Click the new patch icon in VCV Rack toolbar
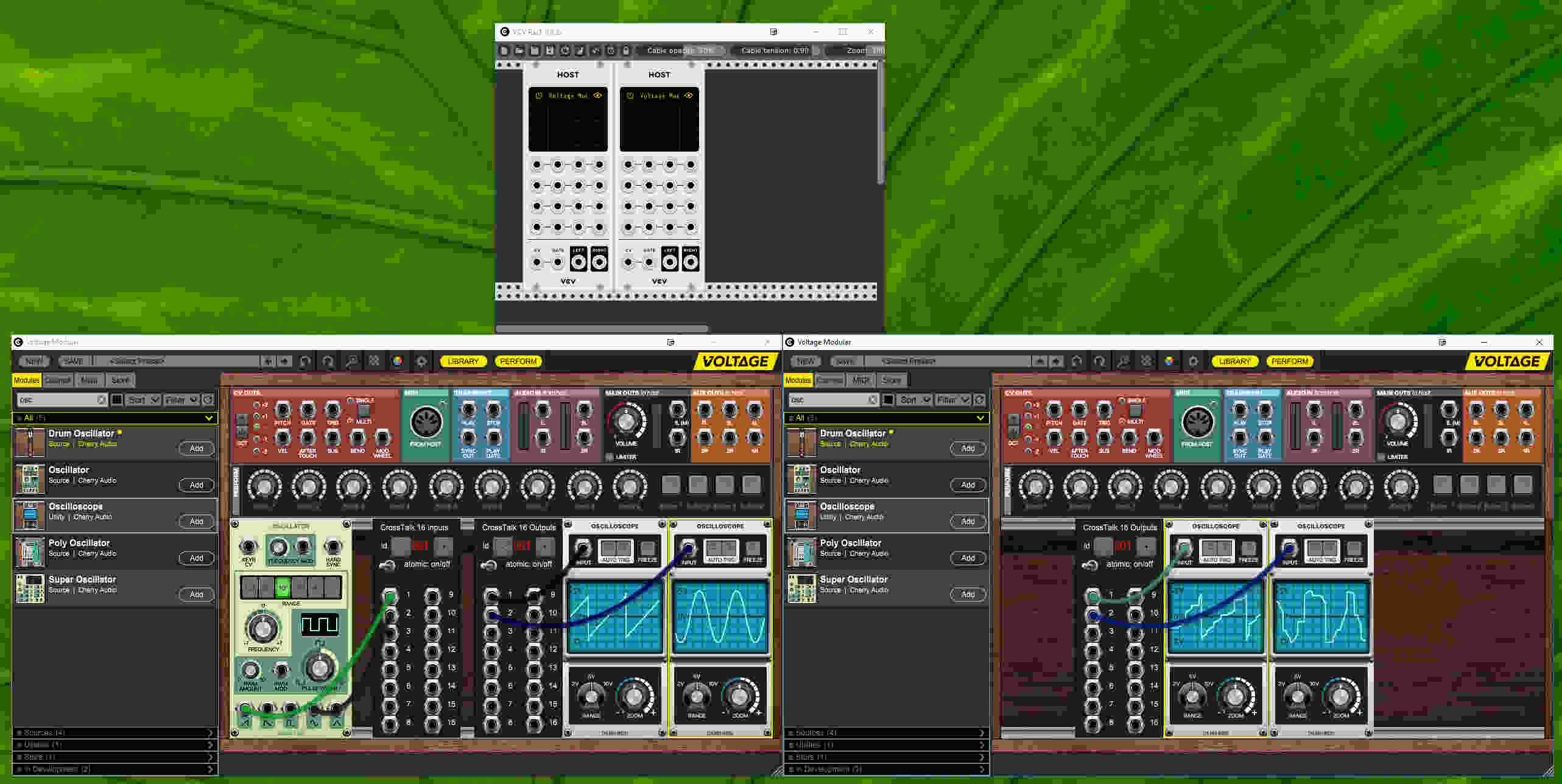1562x784 pixels. pyautogui.click(x=504, y=51)
